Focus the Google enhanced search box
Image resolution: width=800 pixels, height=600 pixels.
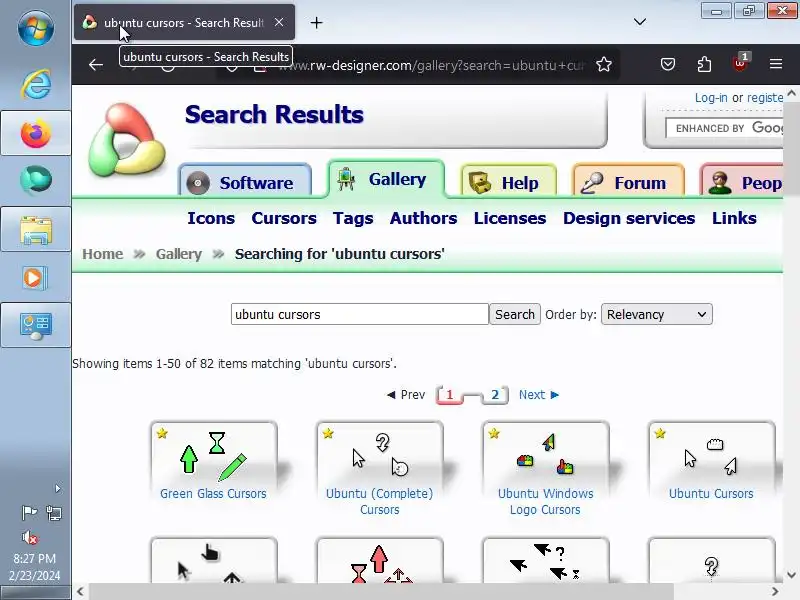point(724,128)
